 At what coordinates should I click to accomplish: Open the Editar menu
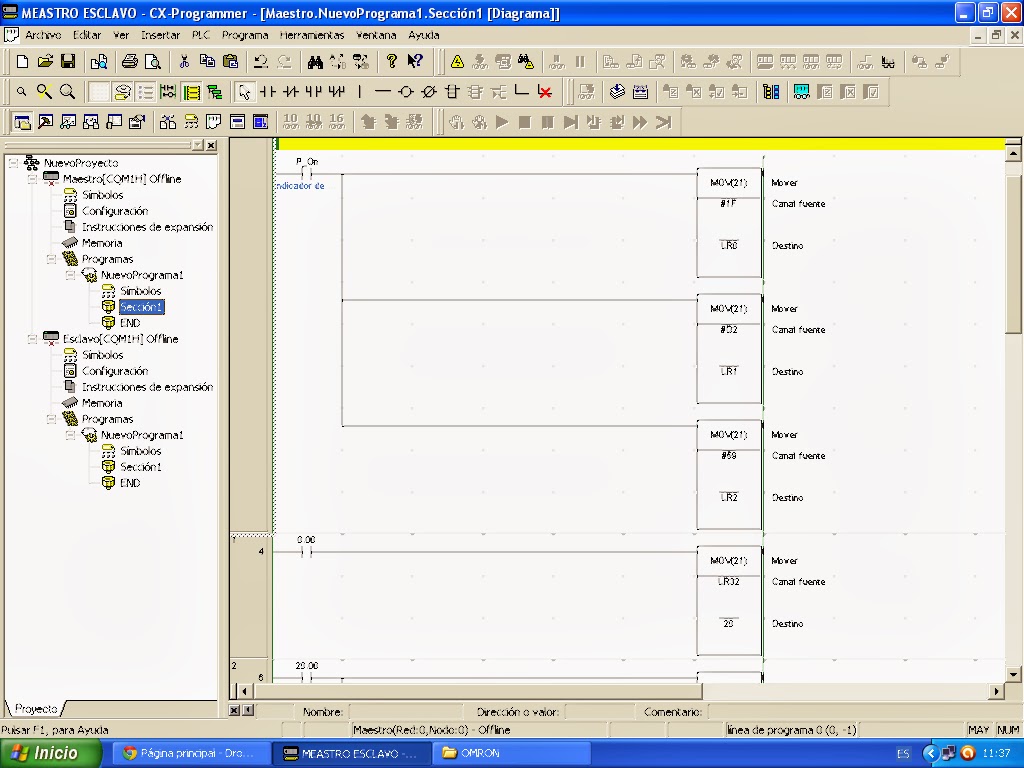pos(87,35)
